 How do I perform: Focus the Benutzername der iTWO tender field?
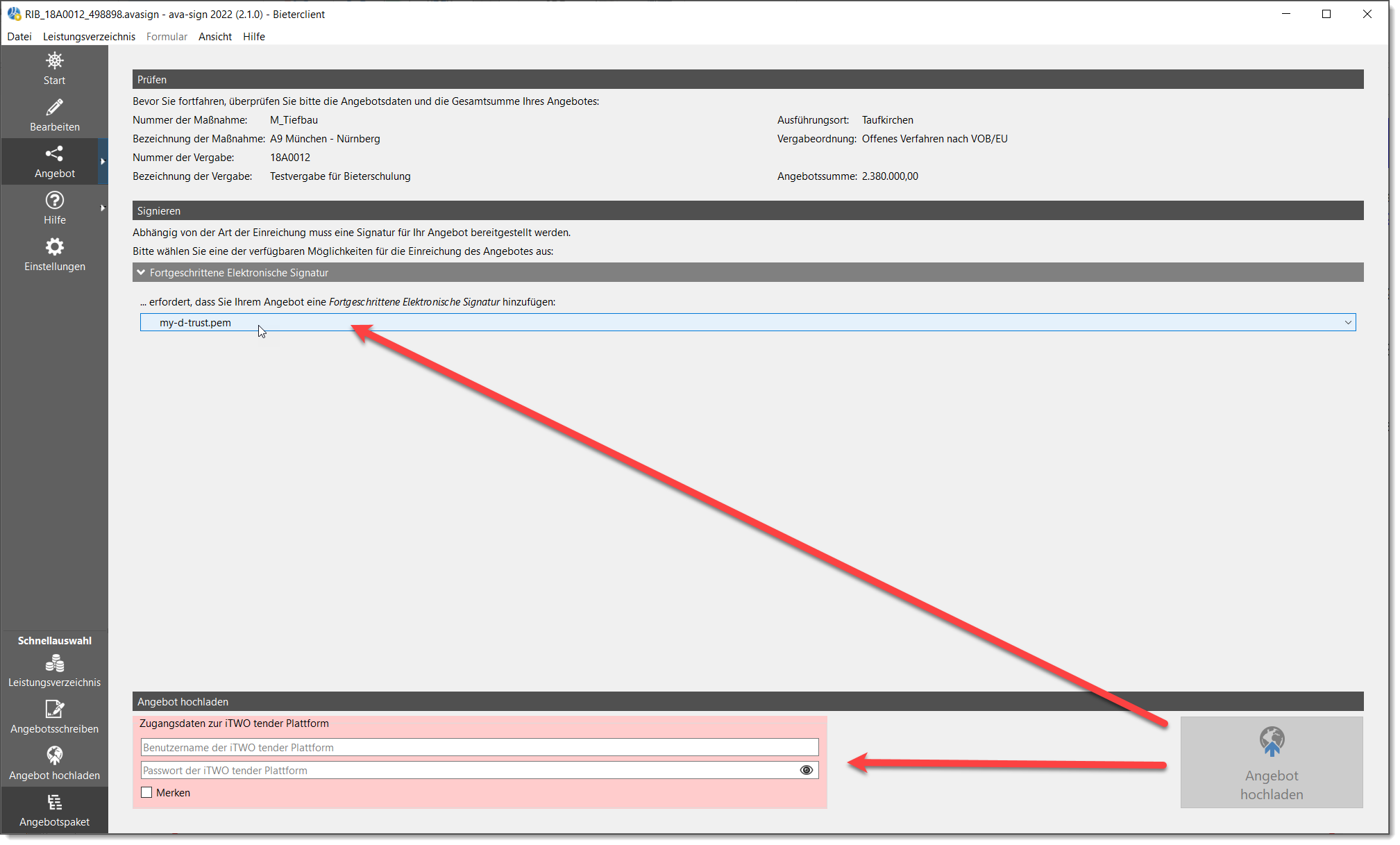coord(480,747)
